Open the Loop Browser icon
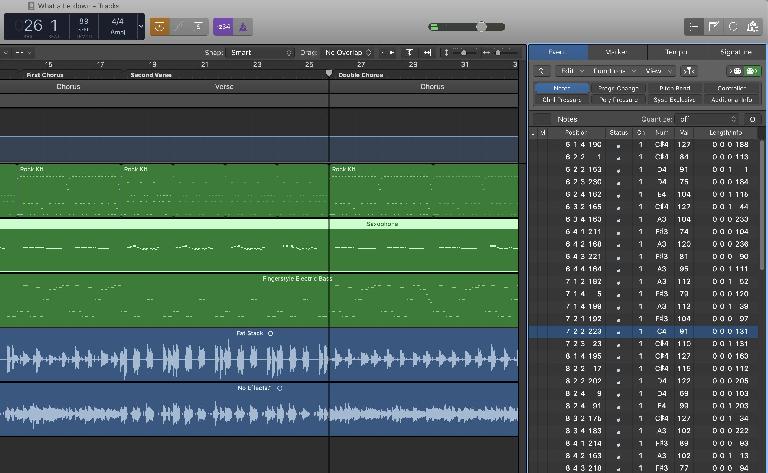The width and height of the screenshot is (768, 473). pos(732,27)
